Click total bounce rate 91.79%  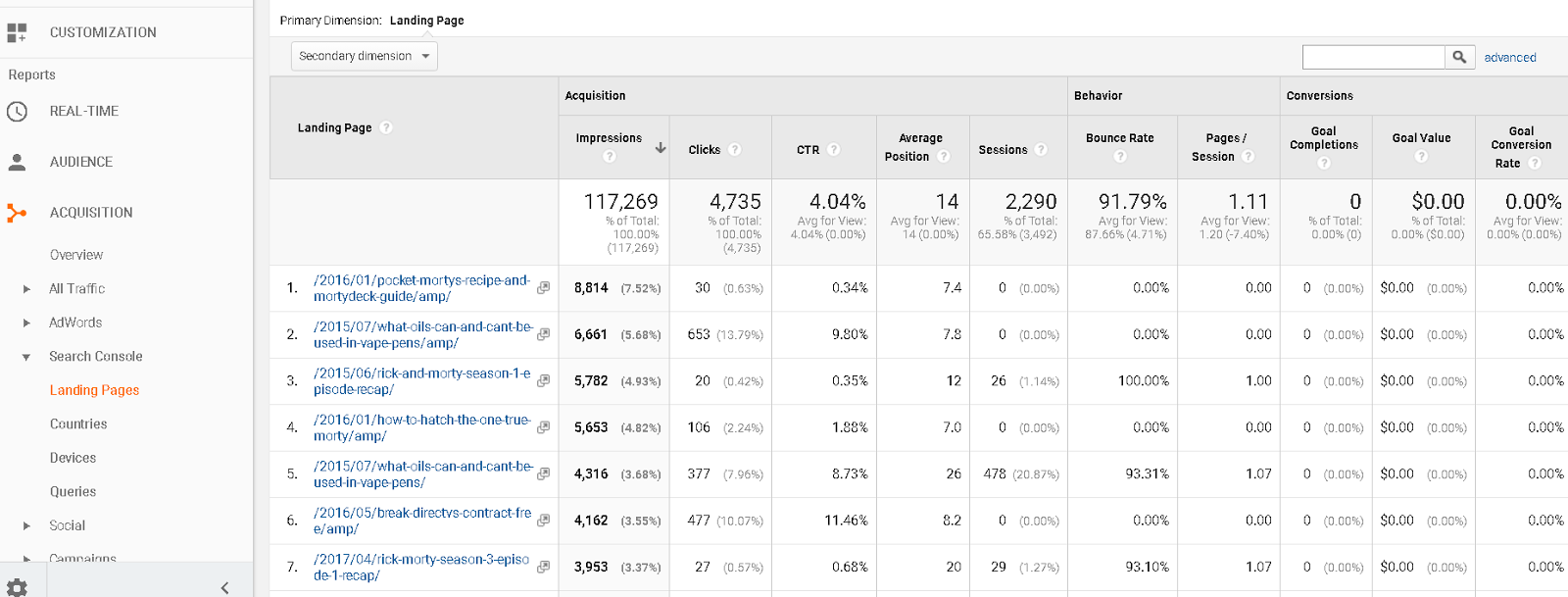(x=1133, y=201)
